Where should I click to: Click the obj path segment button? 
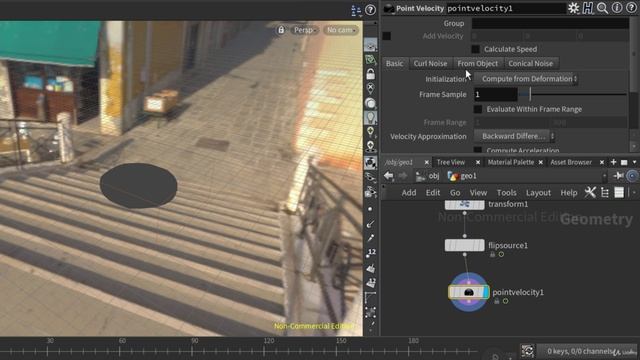[x=433, y=176]
